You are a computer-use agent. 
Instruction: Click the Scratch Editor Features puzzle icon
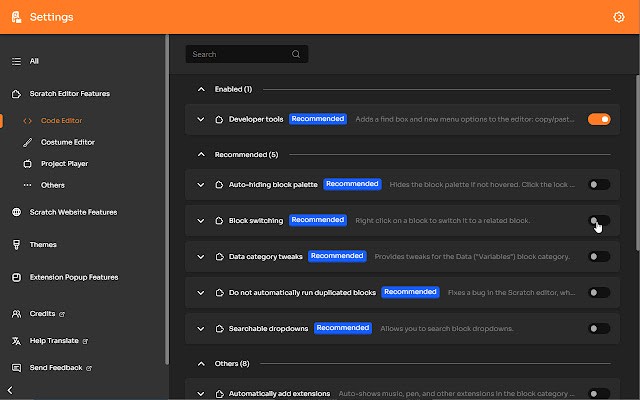pyautogui.click(x=16, y=94)
